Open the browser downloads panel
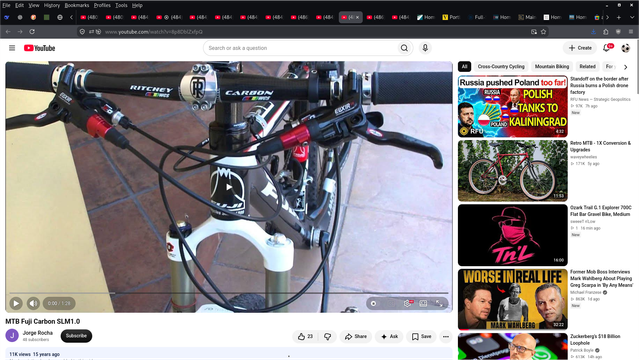Screen dimensions: 639x360 593,32
